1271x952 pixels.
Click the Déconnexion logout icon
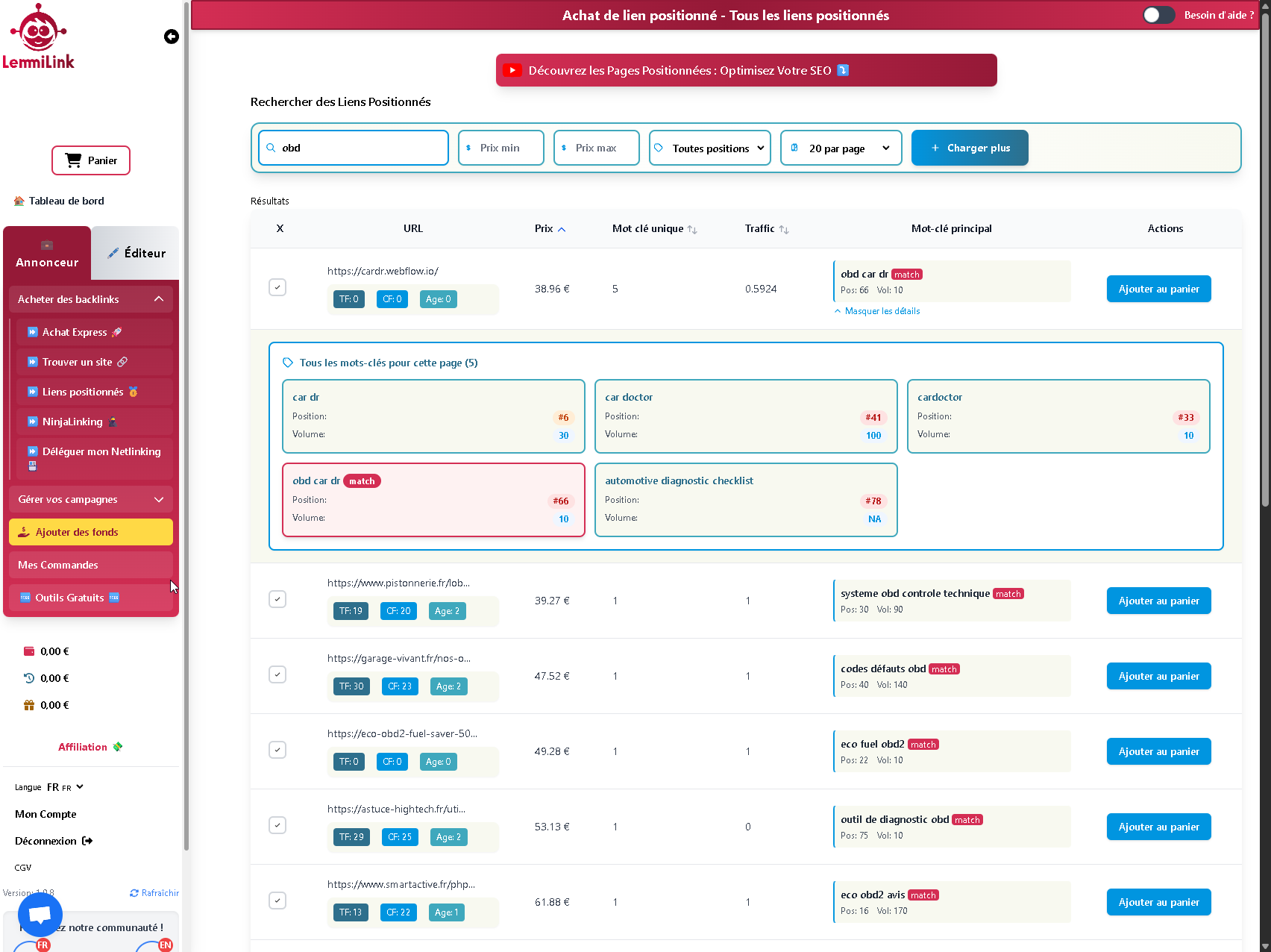pyautogui.click(x=87, y=841)
